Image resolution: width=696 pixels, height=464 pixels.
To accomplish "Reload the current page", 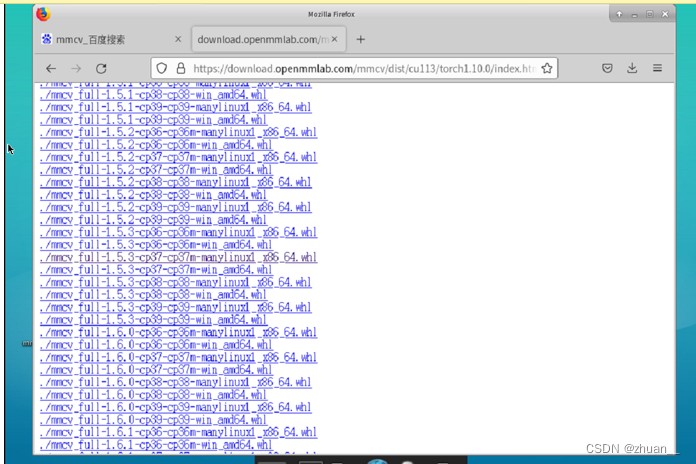I will [x=101, y=68].
